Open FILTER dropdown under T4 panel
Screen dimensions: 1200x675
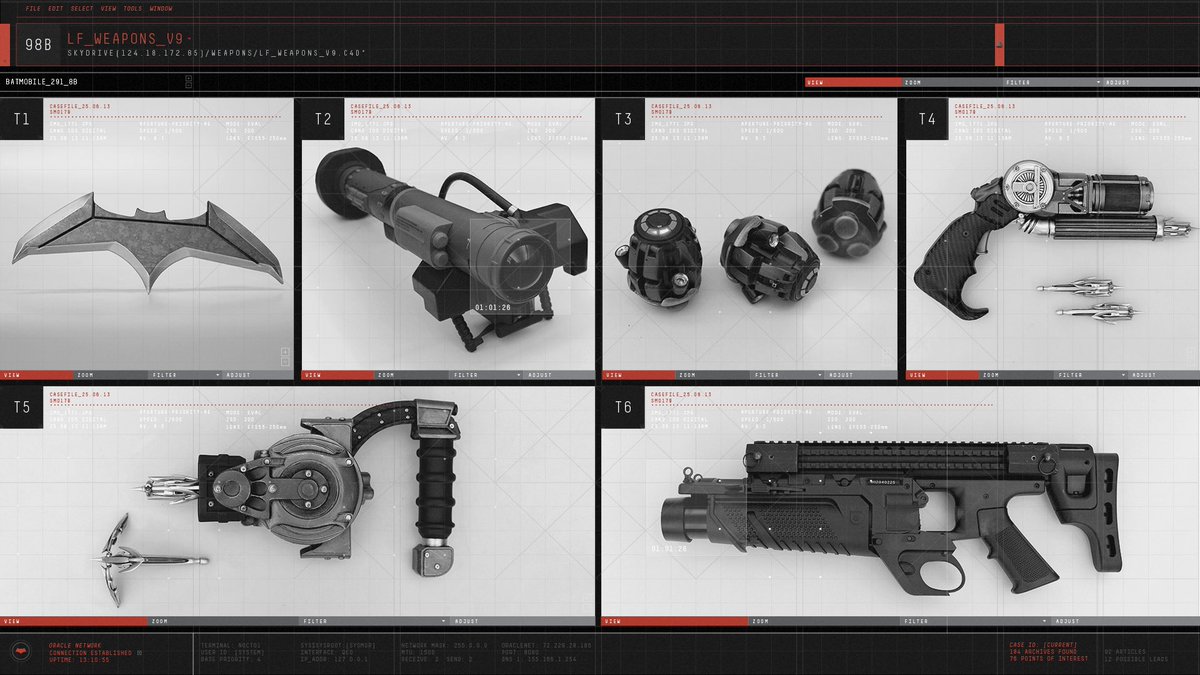[x=1091, y=375]
